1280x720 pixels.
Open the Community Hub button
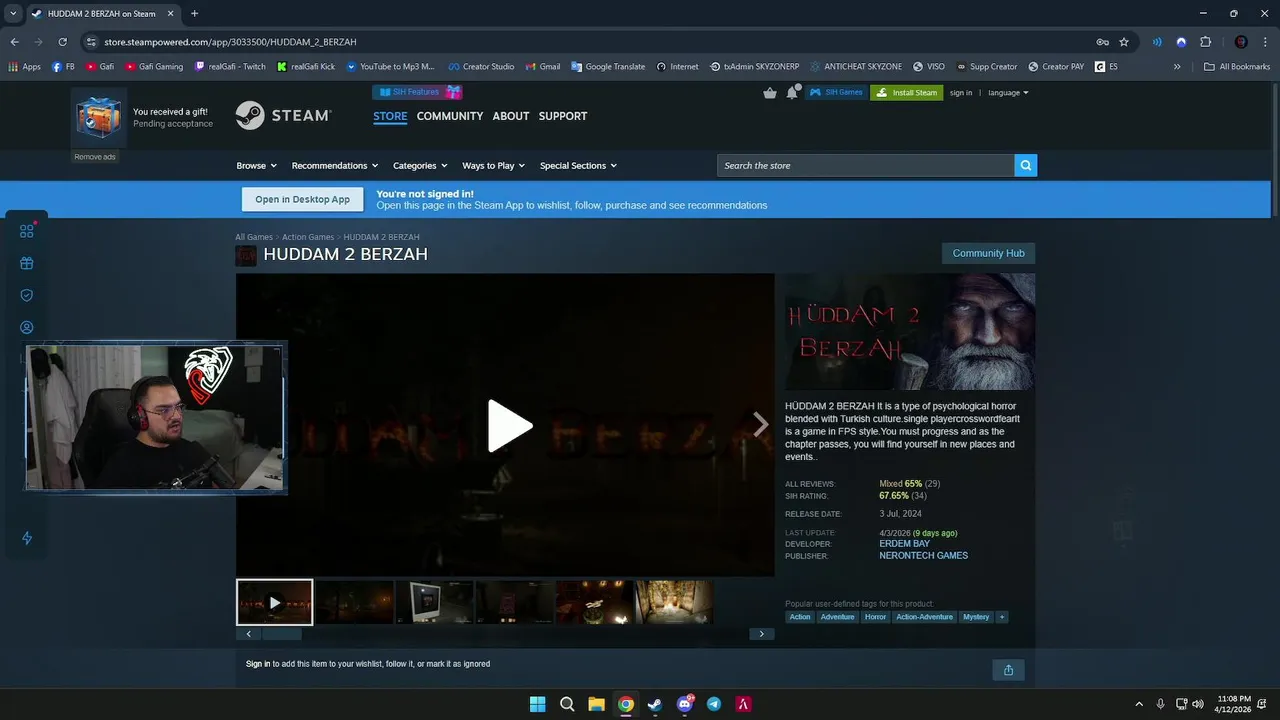click(988, 253)
